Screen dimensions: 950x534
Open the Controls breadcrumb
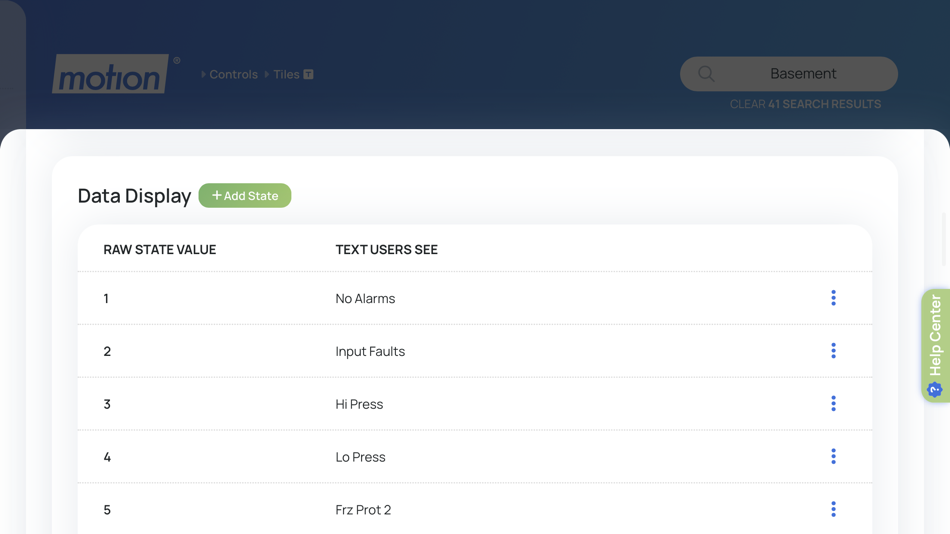pos(233,75)
